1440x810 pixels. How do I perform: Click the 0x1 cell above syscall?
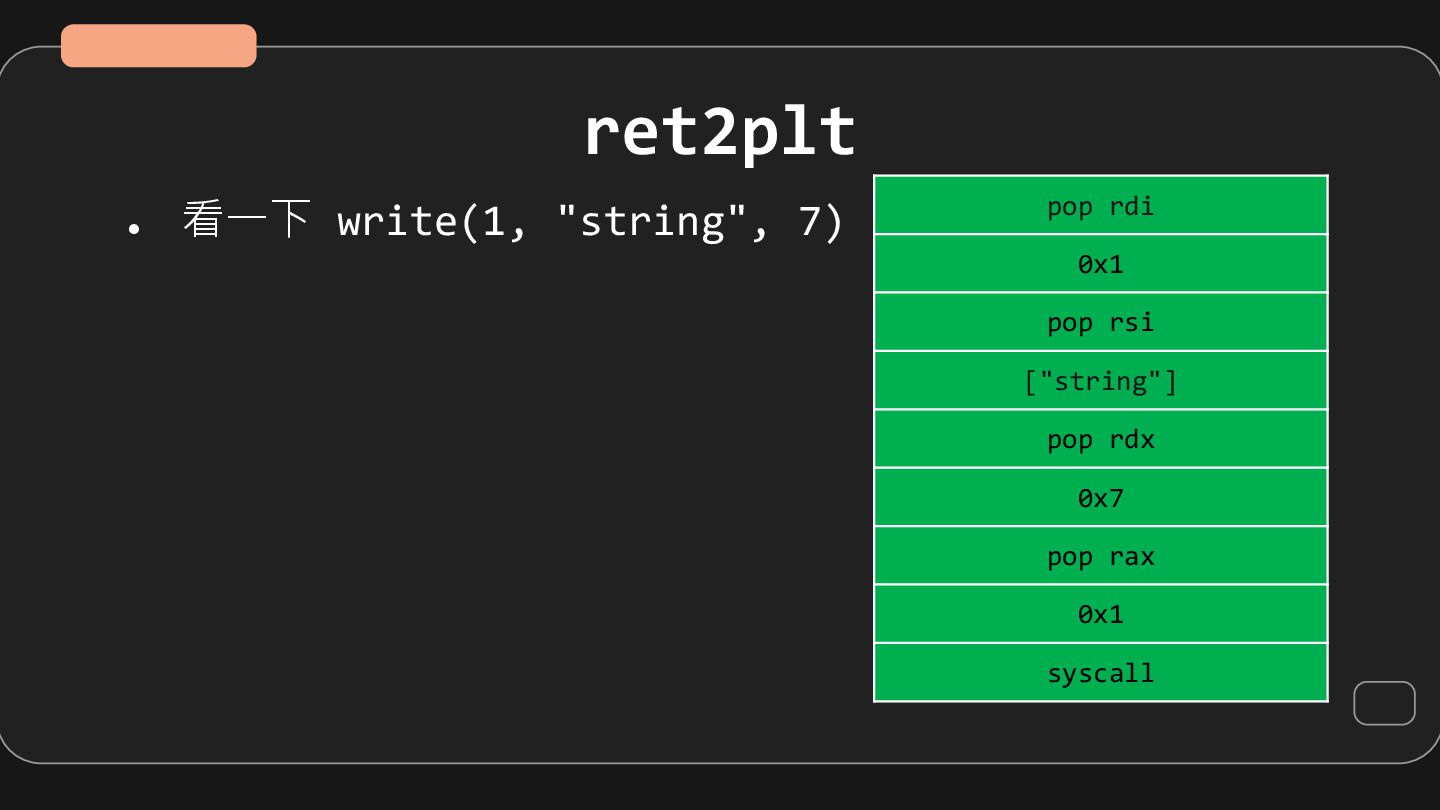tap(1100, 614)
